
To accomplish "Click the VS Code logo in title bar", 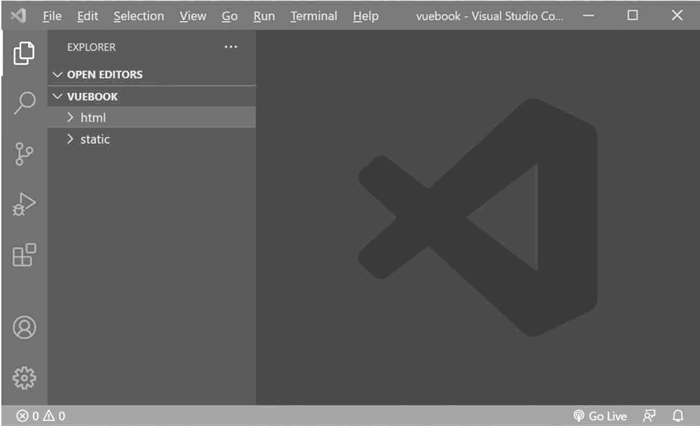I will point(18,16).
